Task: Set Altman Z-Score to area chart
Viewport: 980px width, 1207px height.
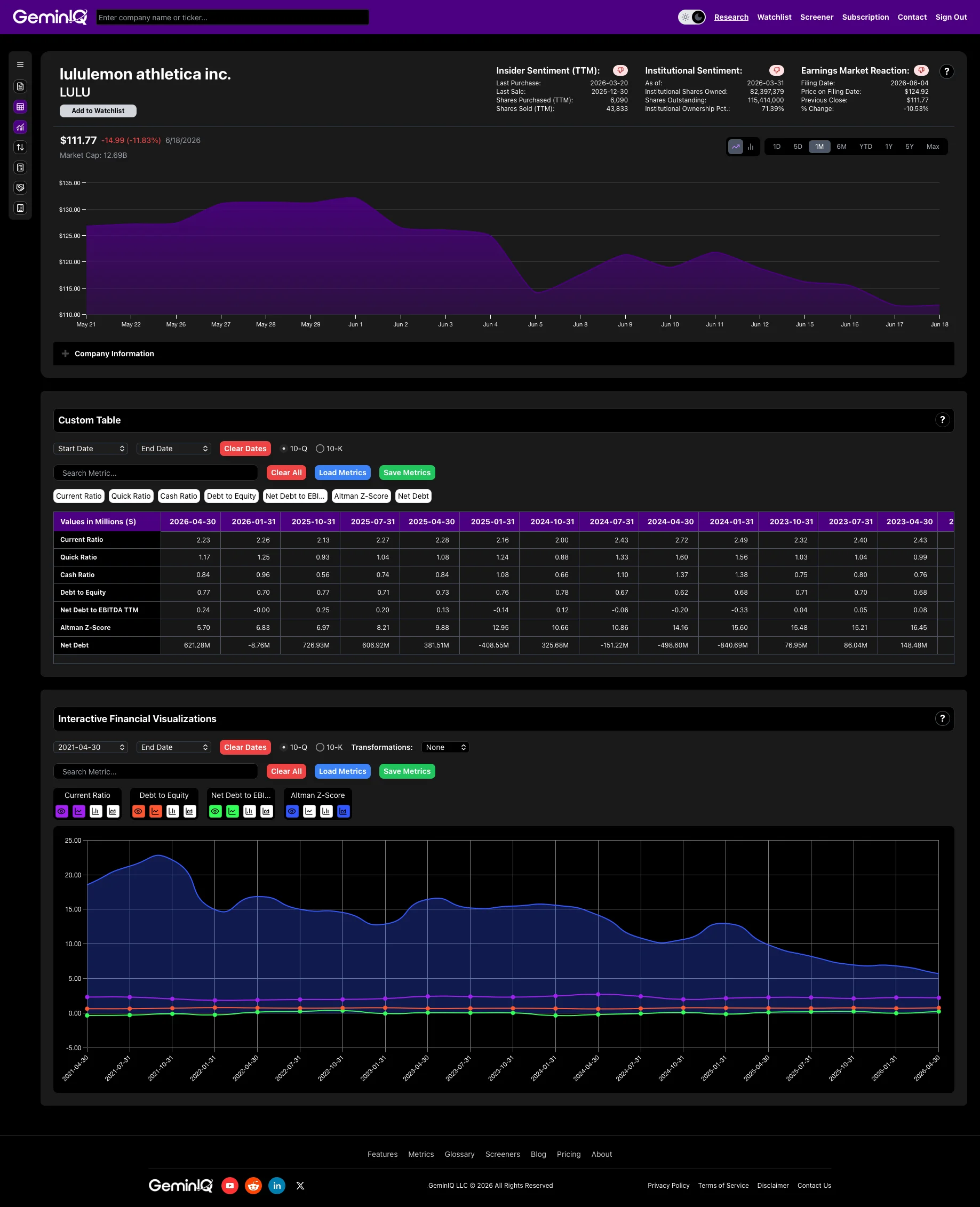Action: [343, 811]
